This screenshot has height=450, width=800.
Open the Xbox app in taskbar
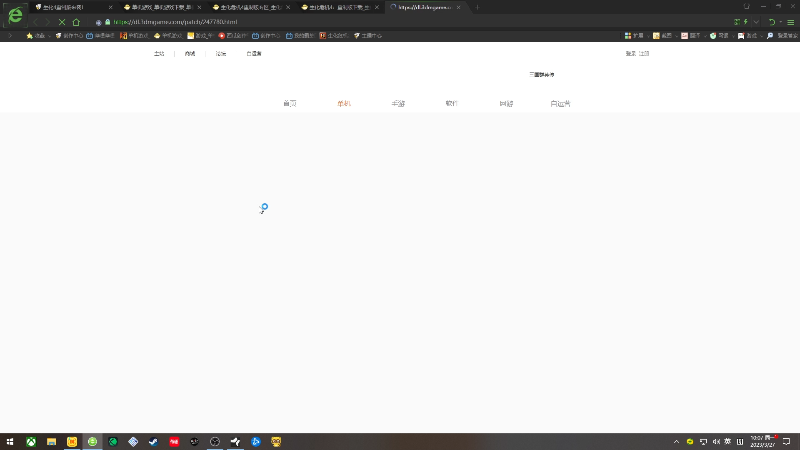click(x=31, y=442)
